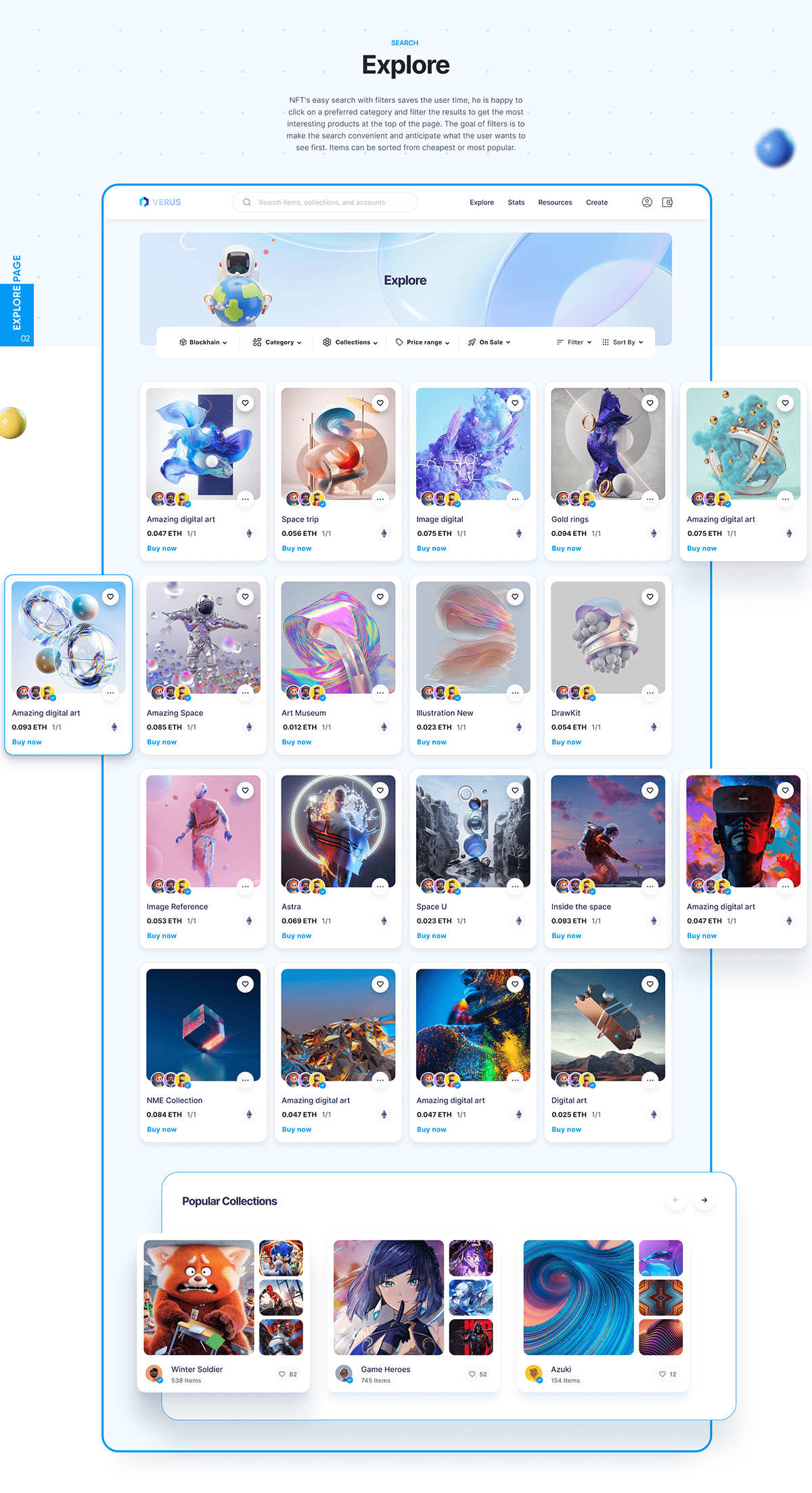Toggle favorite heart on Art Museum card
The image size is (812, 1493).
click(x=380, y=596)
